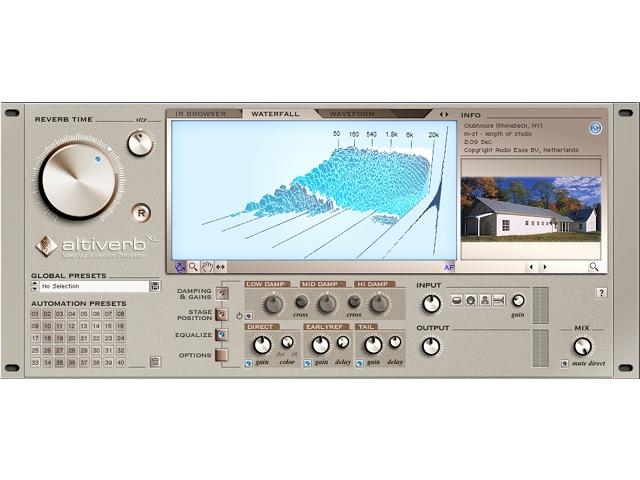Open the No Selection global preset field

94,286
